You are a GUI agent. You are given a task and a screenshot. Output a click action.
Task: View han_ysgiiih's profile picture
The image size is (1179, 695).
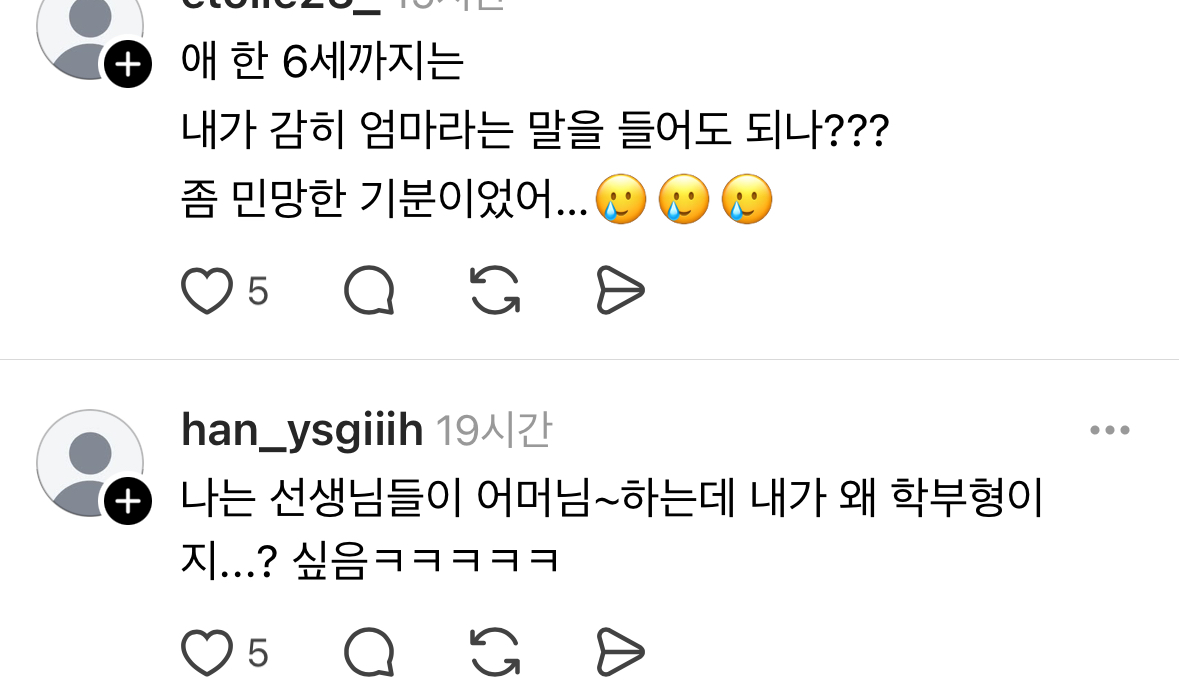pos(90,463)
